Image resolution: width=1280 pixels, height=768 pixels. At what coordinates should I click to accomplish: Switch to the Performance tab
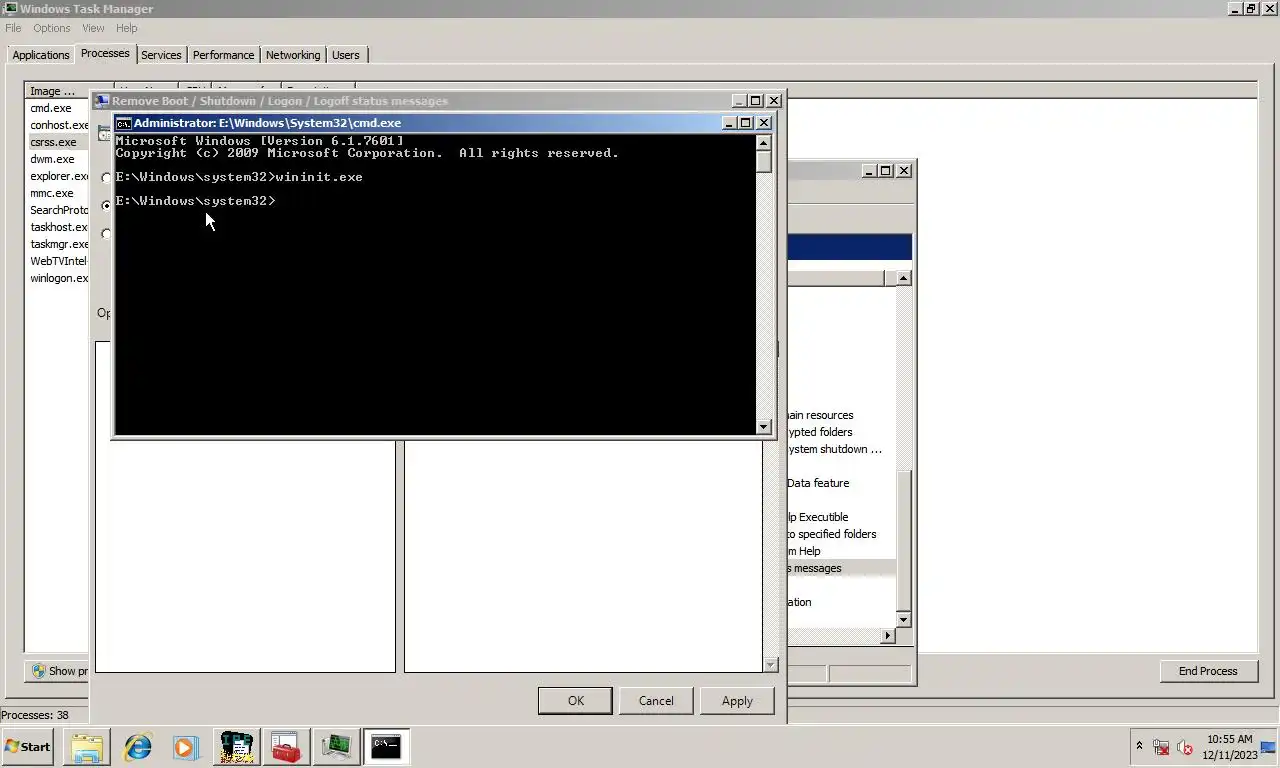(223, 55)
